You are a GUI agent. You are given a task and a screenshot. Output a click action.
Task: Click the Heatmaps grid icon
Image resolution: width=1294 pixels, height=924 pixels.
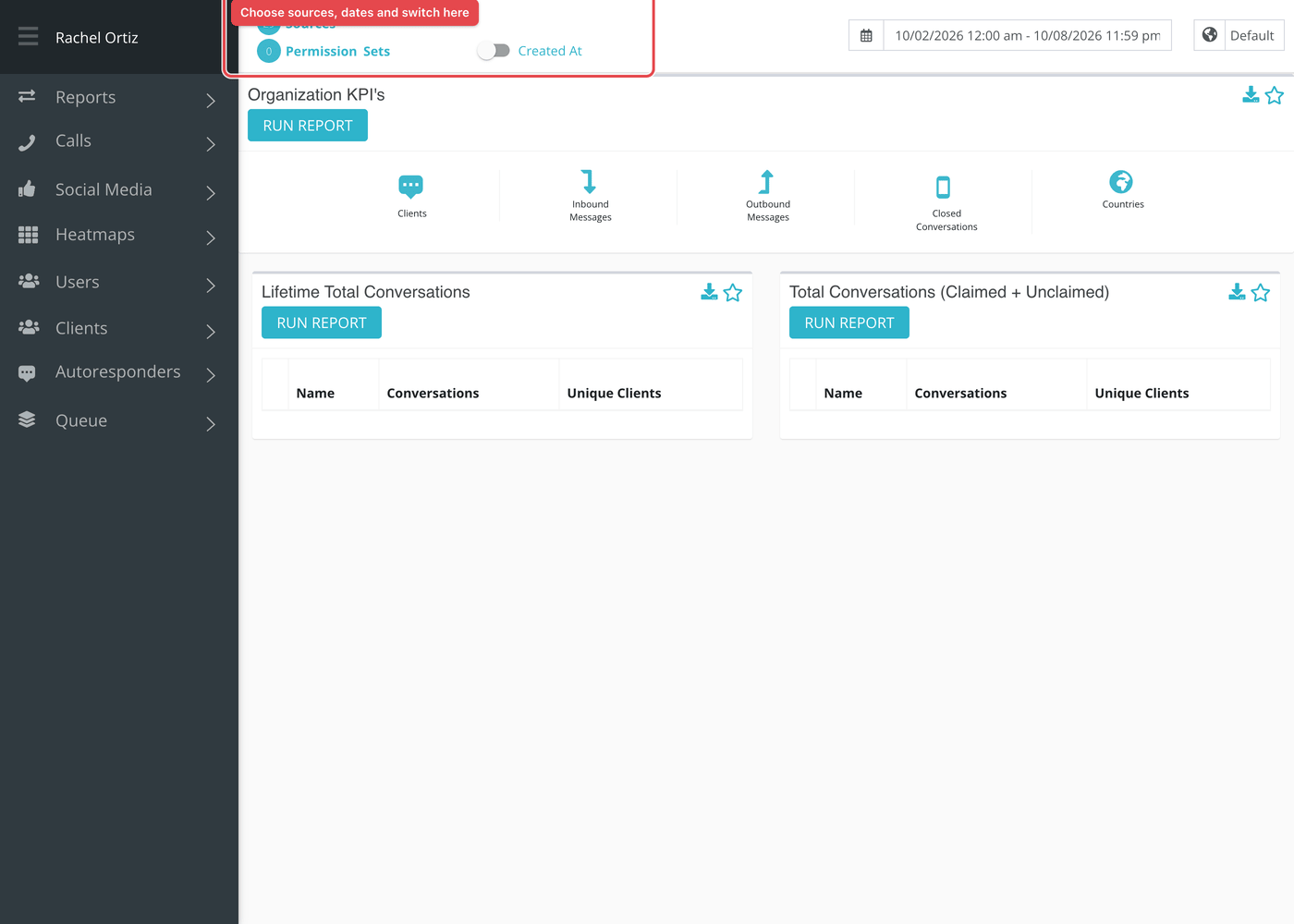(28, 235)
